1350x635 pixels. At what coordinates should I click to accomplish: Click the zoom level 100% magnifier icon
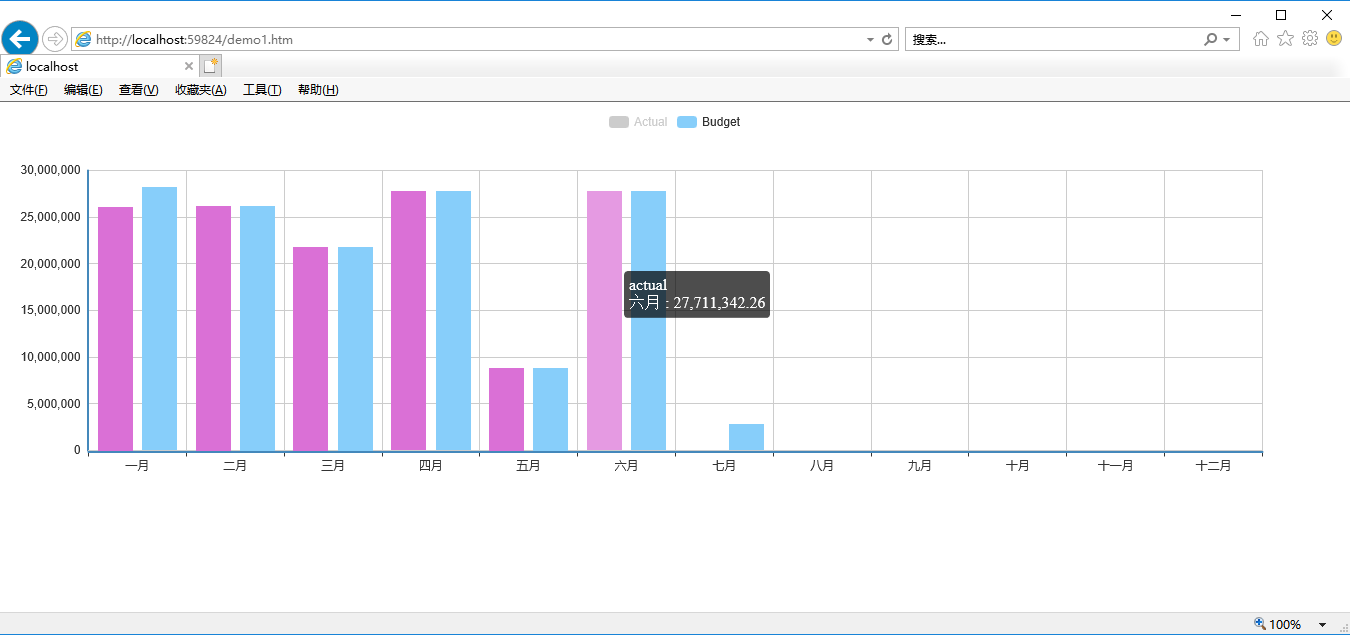pos(1259,624)
